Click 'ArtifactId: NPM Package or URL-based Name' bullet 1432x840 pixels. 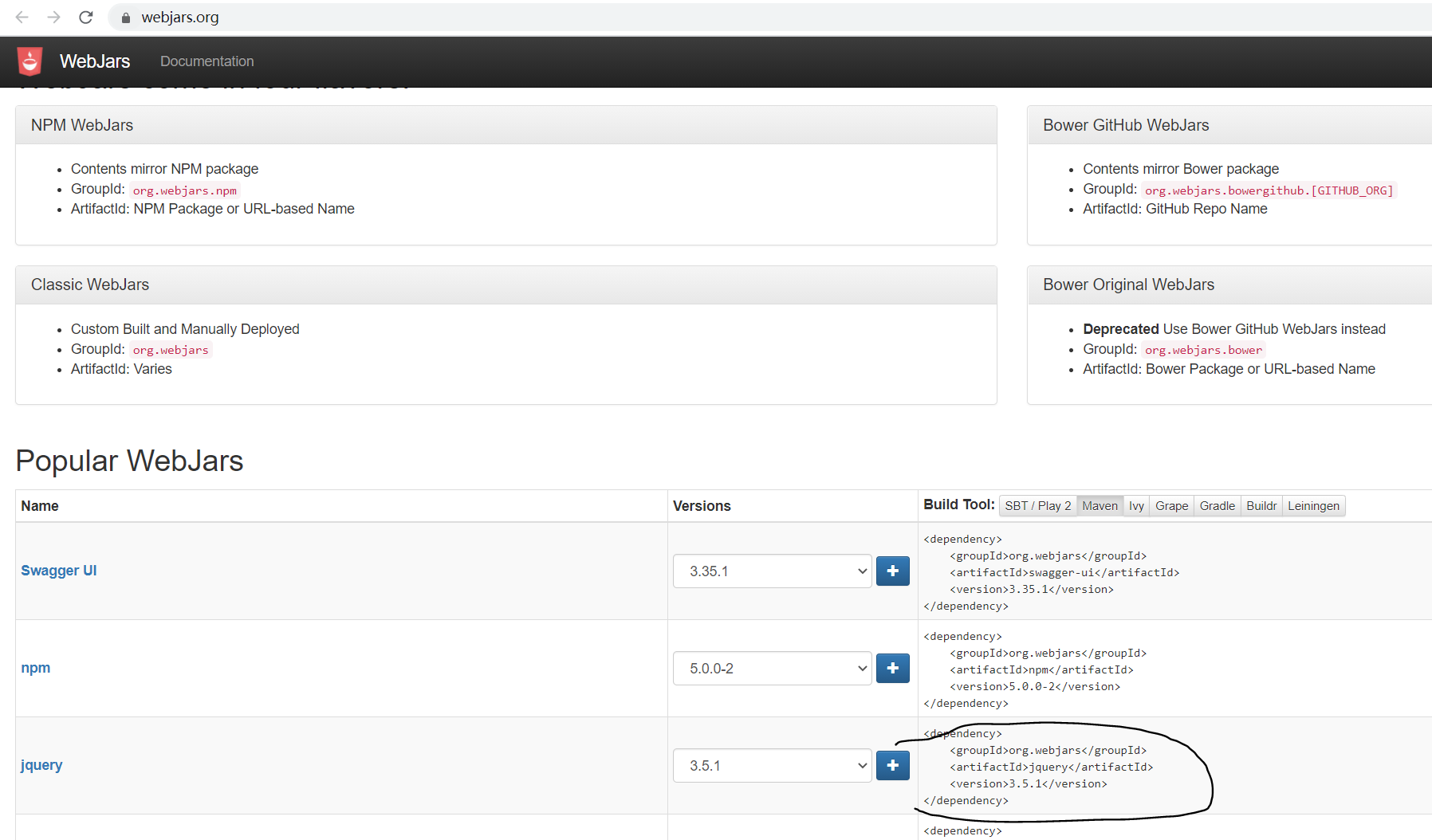[x=213, y=209]
